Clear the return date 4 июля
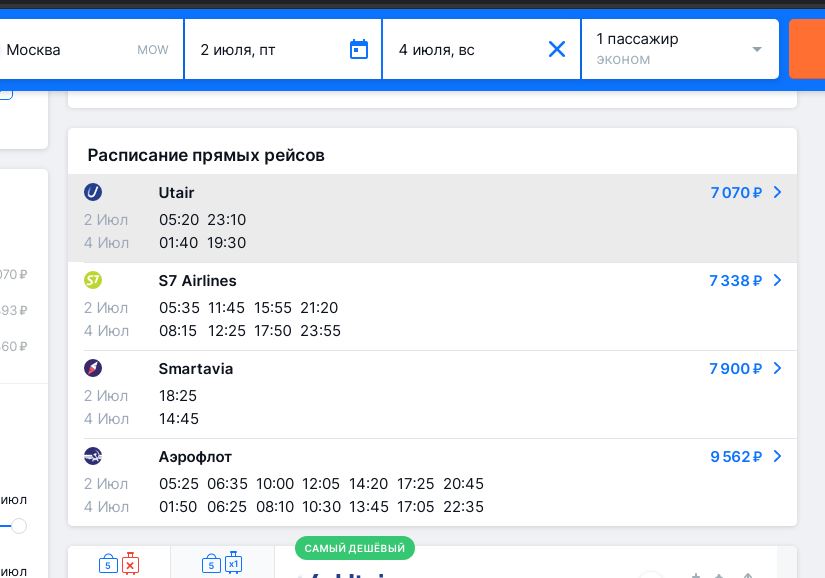The image size is (825, 578). (x=557, y=49)
